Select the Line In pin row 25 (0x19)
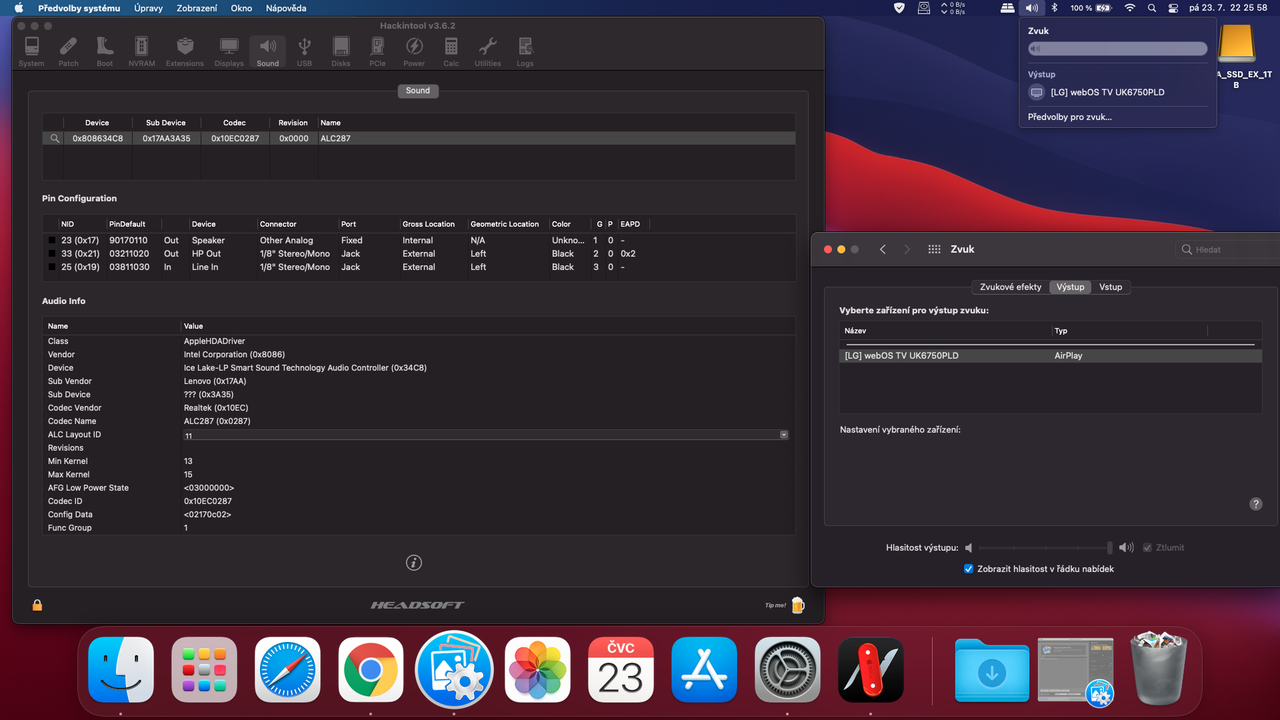This screenshot has width=1280, height=720. [x=419, y=267]
